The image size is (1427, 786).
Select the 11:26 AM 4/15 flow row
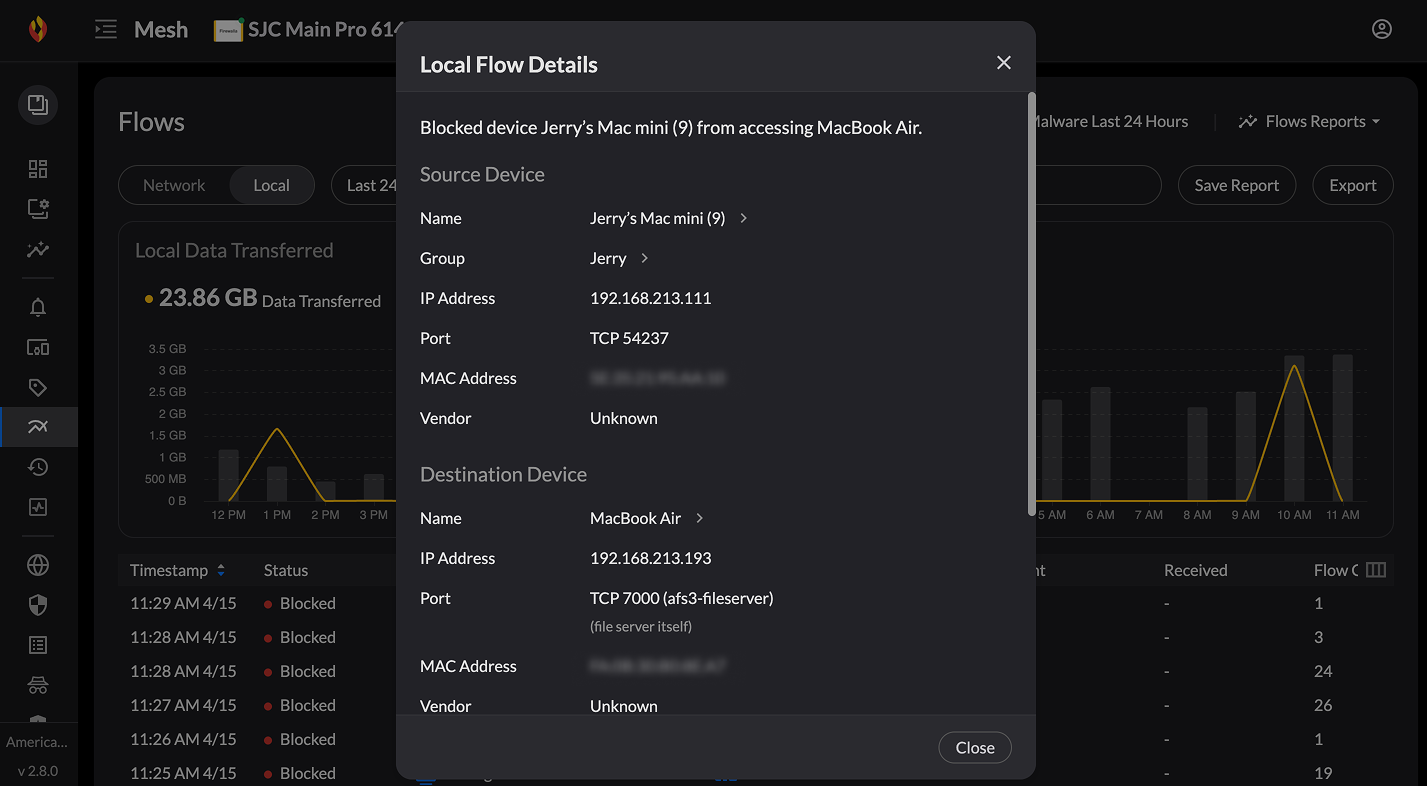click(x=756, y=739)
